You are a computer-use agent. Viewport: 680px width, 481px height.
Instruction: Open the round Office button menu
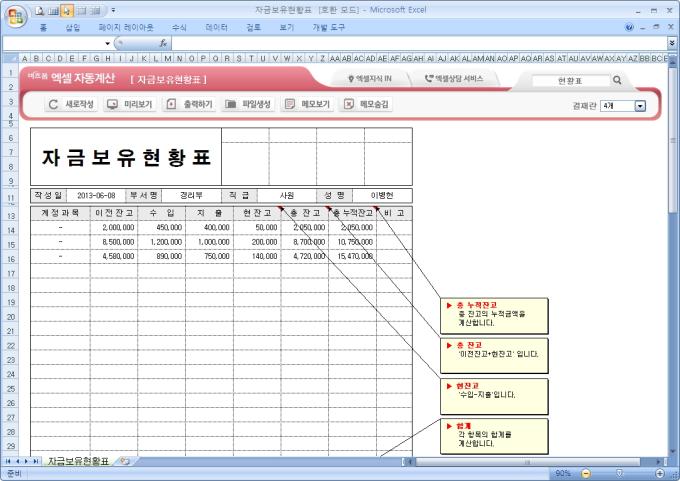(16, 16)
